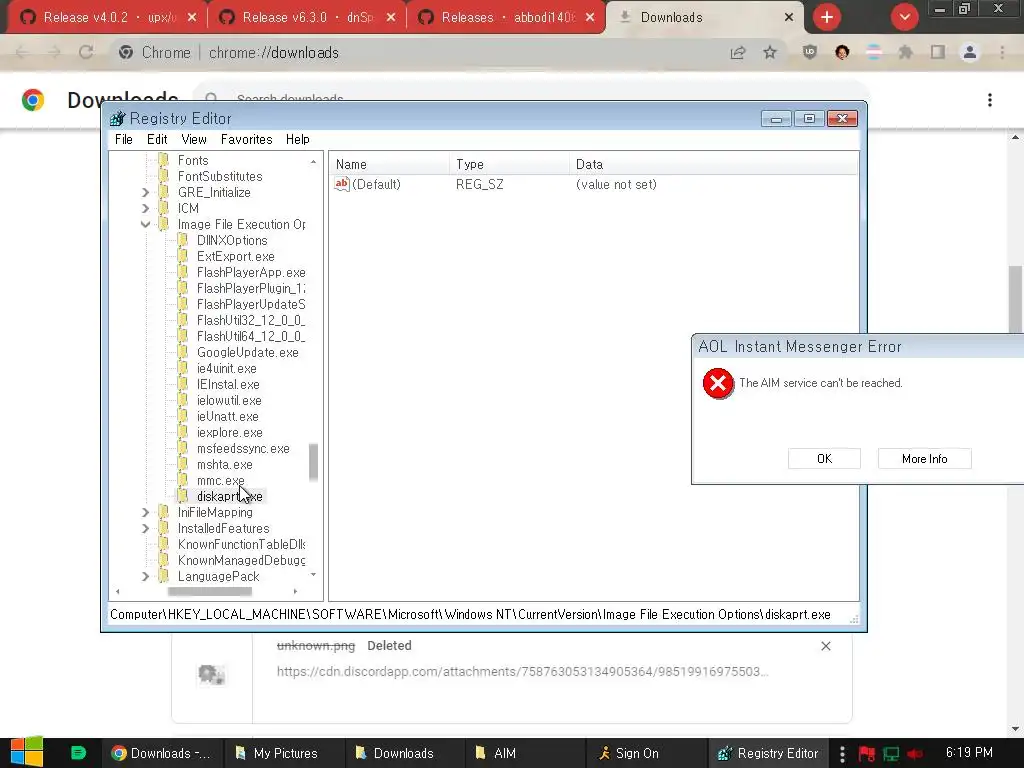Switch to Release v6.3.0 dnSpy tab
This screenshot has width=1024, height=768.
[x=307, y=18]
